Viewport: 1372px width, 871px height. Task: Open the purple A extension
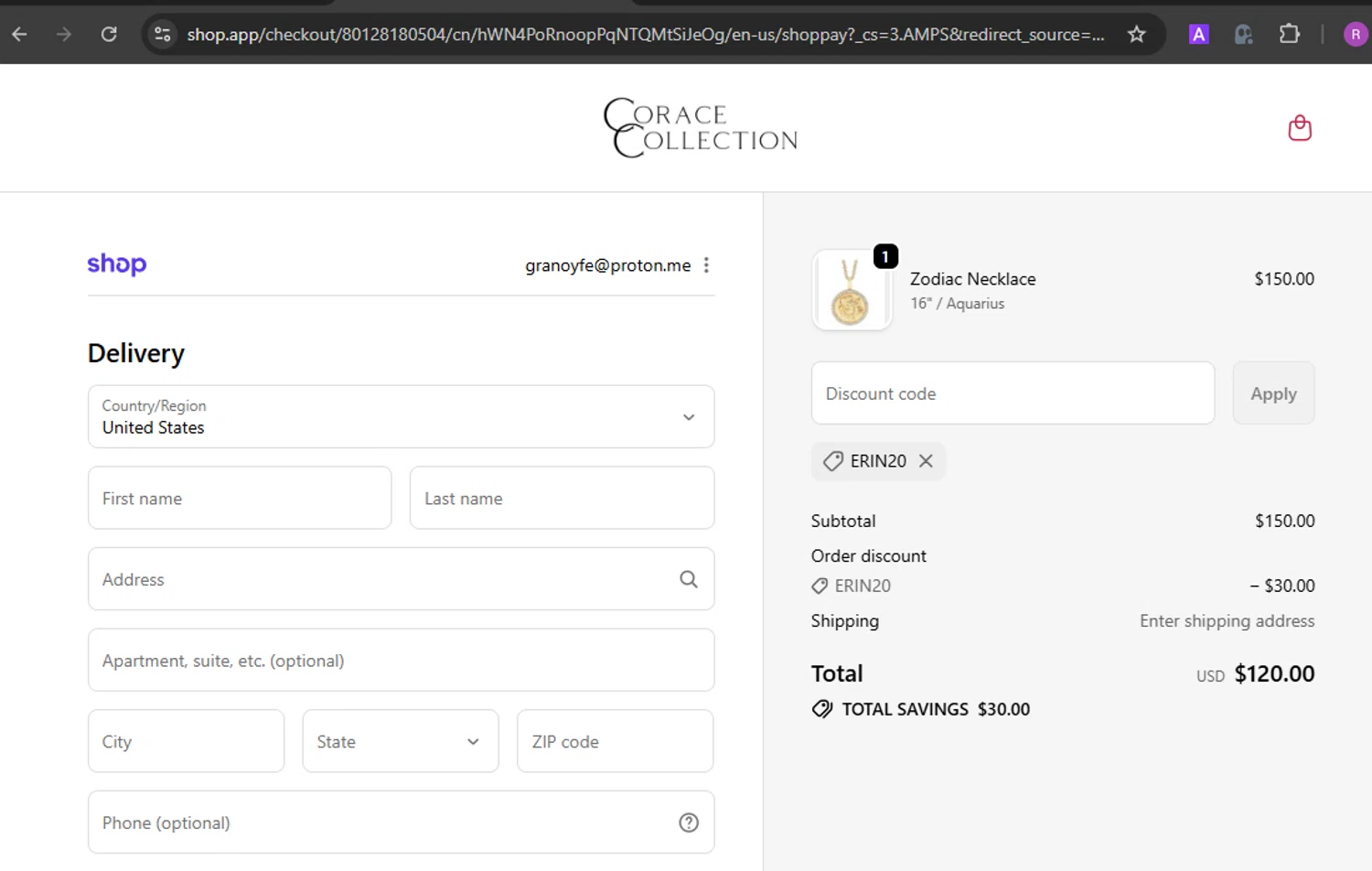point(1198,34)
